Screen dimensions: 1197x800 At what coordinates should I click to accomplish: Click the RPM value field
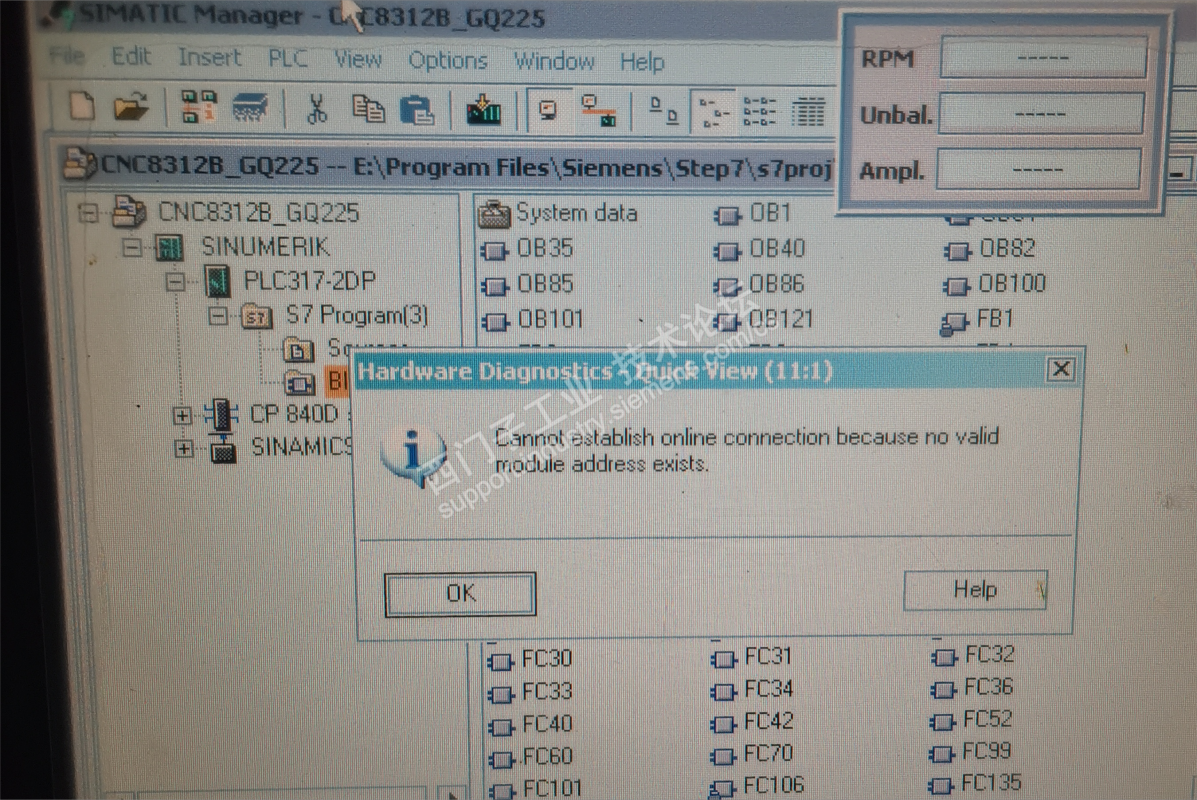pyautogui.click(x=1043, y=57)
